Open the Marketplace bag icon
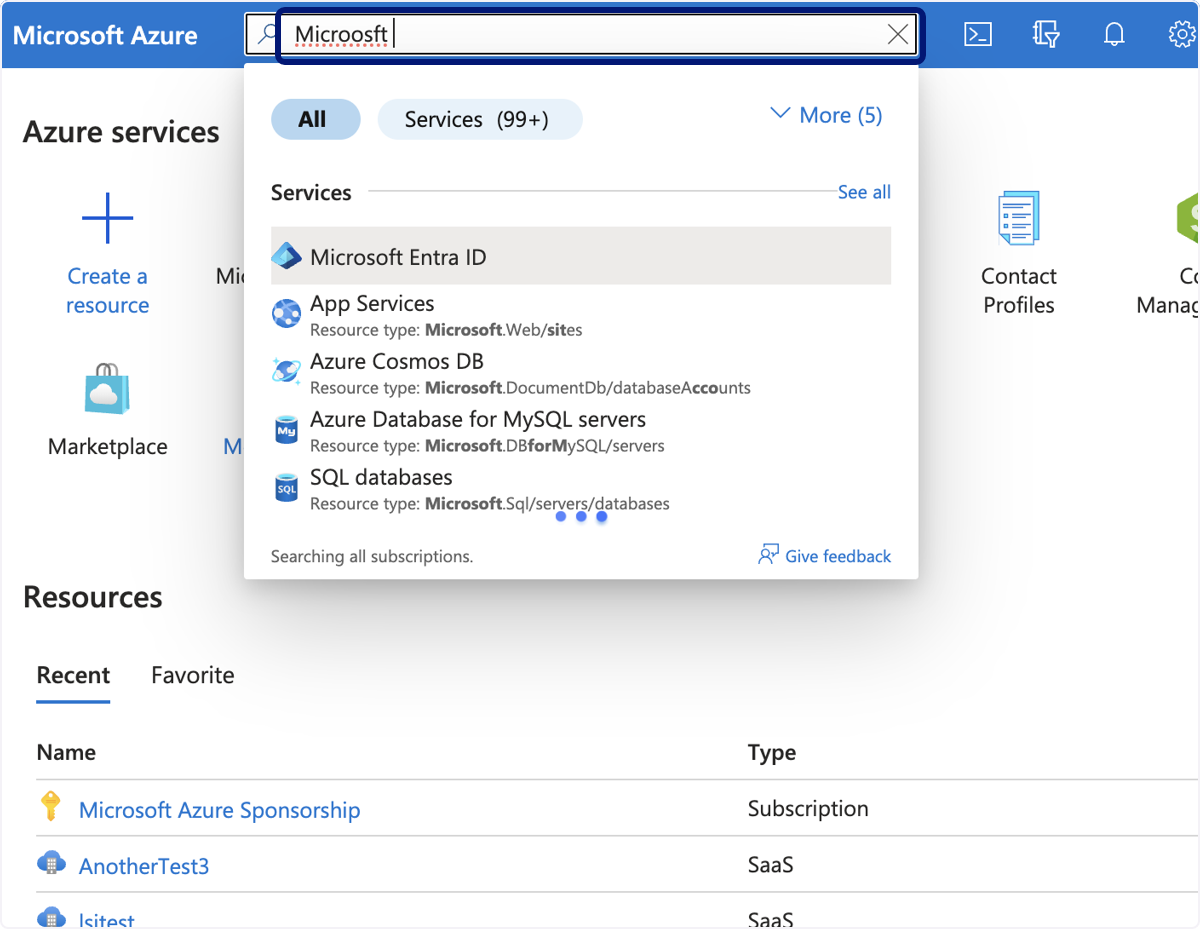This screenshot has width=1200, height=929. click(107, 389)
